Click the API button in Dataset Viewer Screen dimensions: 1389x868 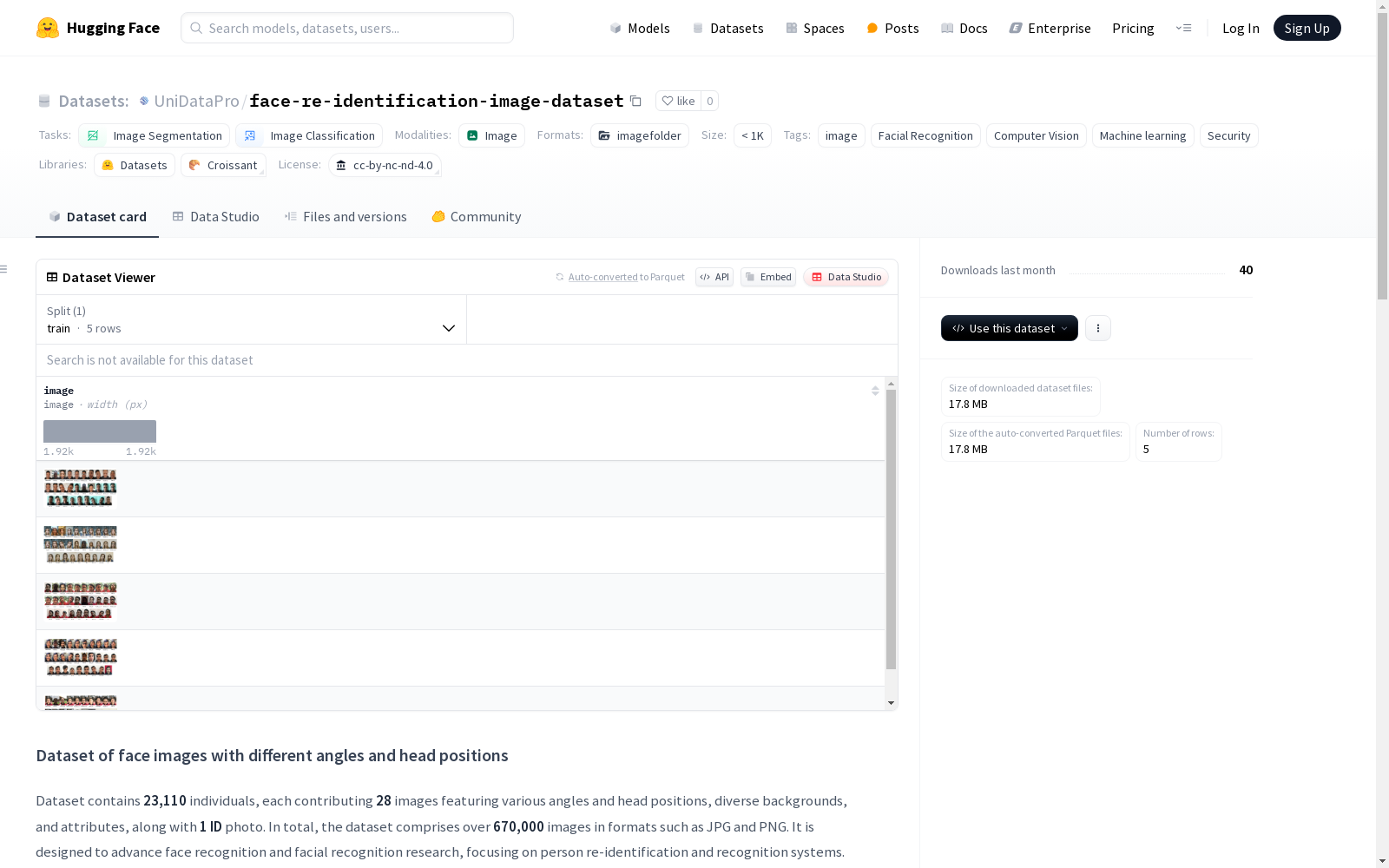[714, 277]
